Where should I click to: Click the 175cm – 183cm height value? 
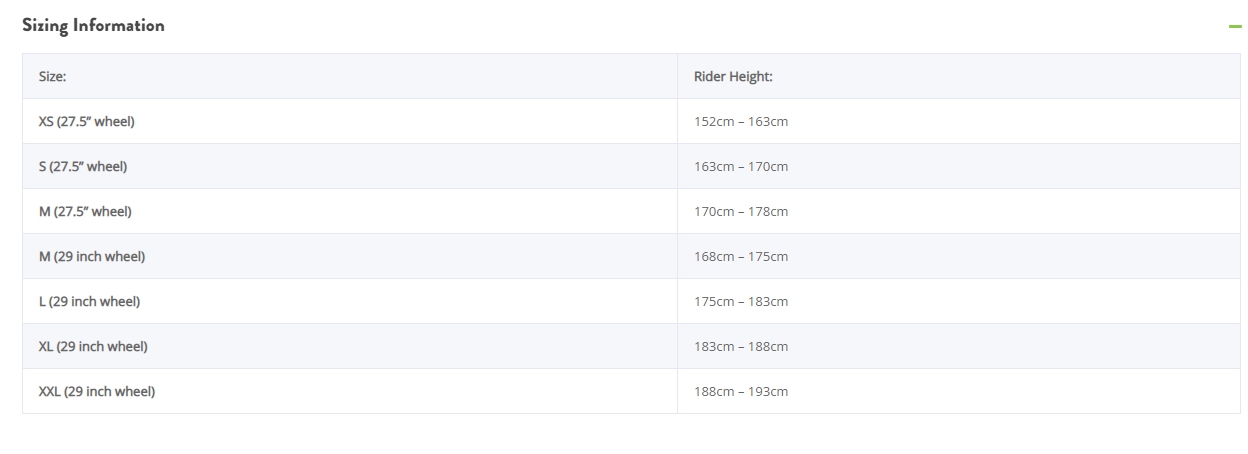click(x=741, y=302)
